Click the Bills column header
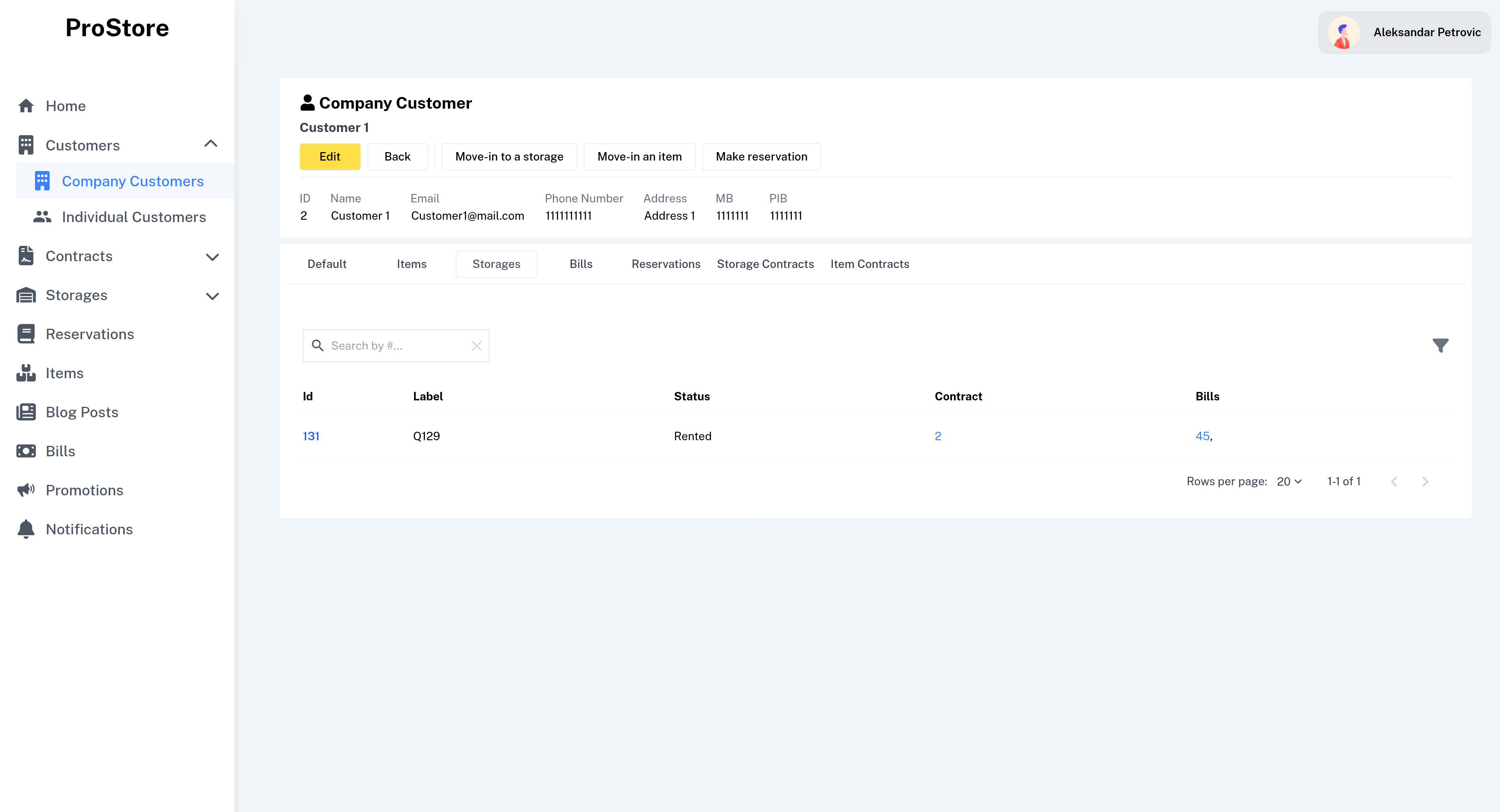 point(1207,396)
